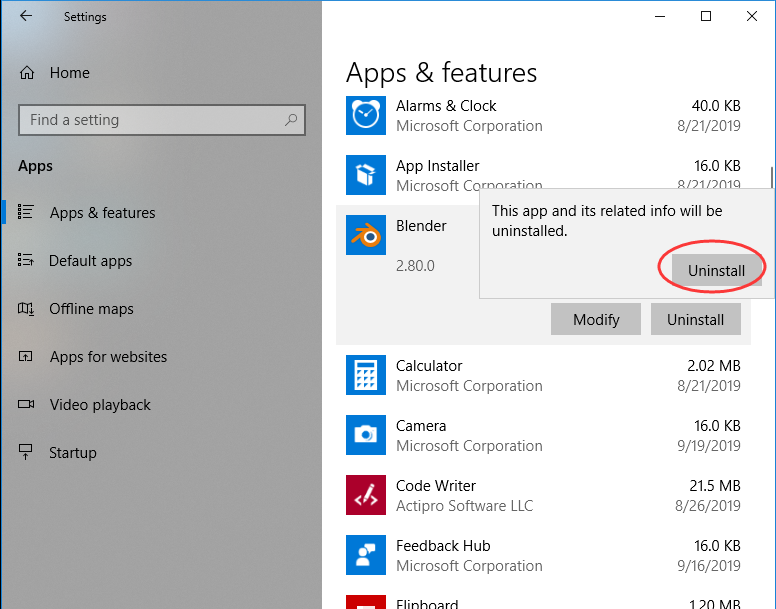776x609 pixels.
Task: Select the Video playback camera icon
Action: point(26,404)
